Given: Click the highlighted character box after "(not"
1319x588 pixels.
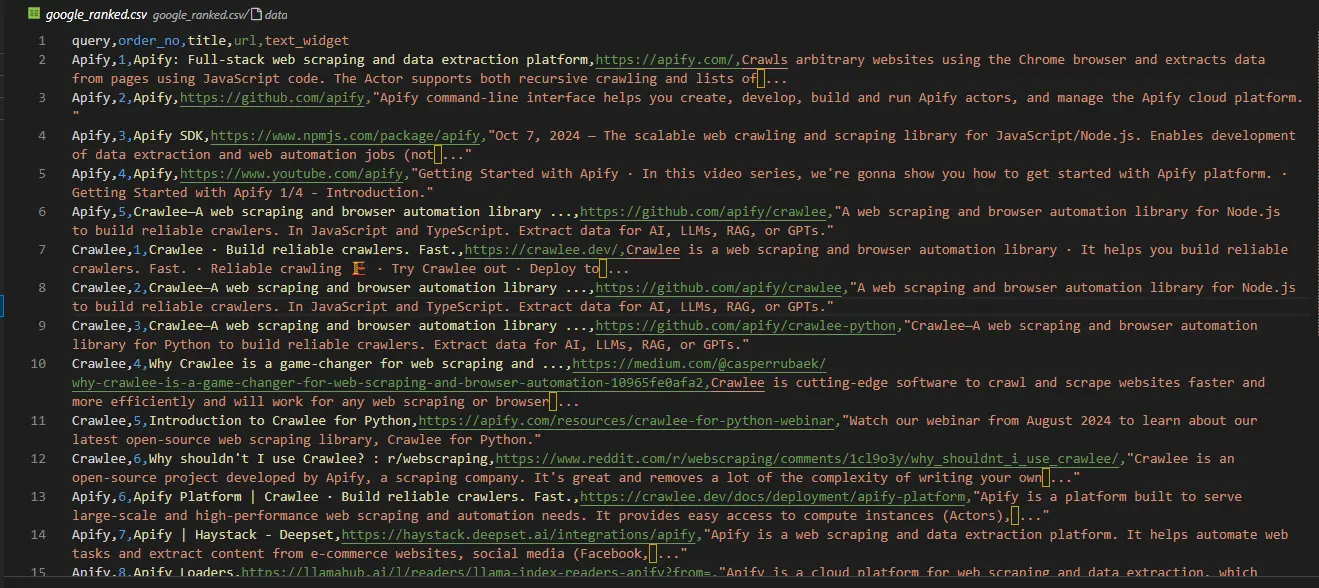Looking at the screenshot, I should tap(437, 155).
